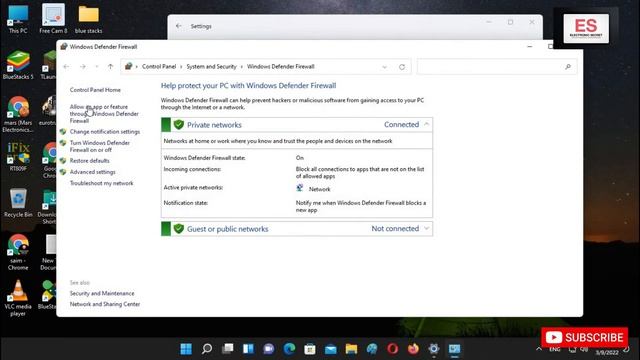Viewport: 640px width, 360px height.
Task: Expand the Guest or public networks chevron
Action: point(426,228)
